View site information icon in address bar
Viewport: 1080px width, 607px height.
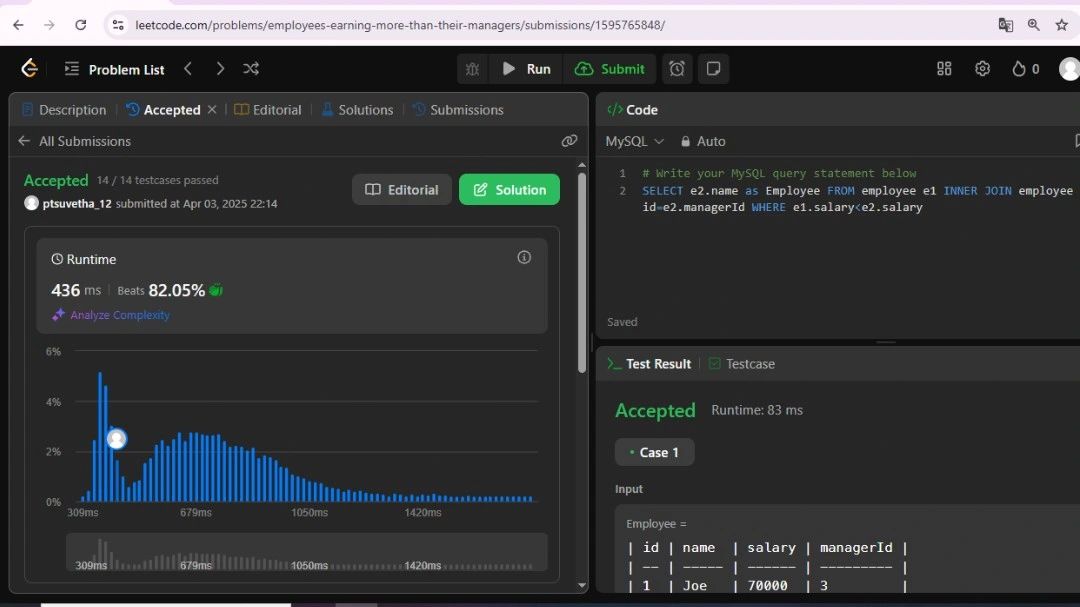click(x=118, y=25)
